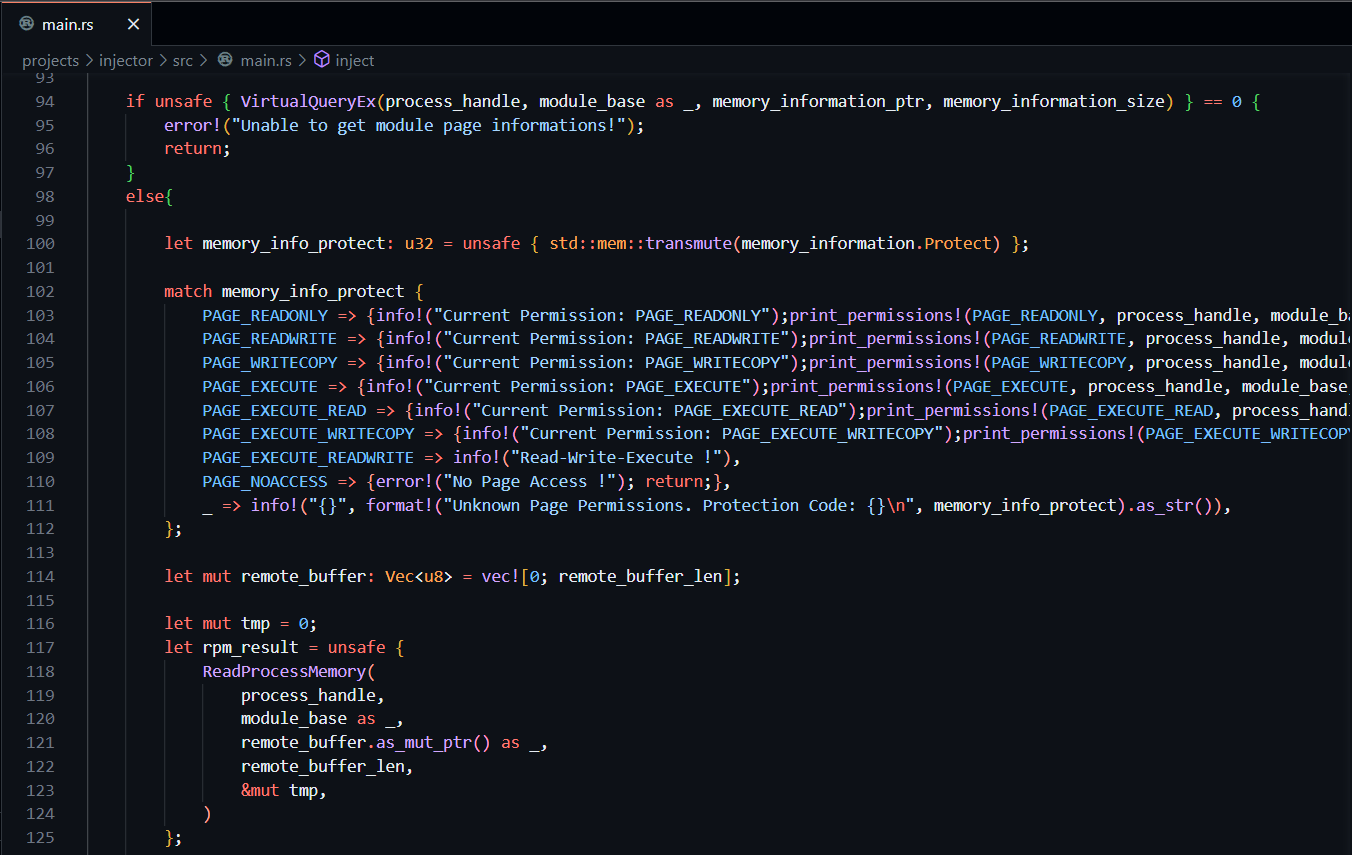Click the match keyword on line 102
1352x855 pixels.
[x=188, y=291]
